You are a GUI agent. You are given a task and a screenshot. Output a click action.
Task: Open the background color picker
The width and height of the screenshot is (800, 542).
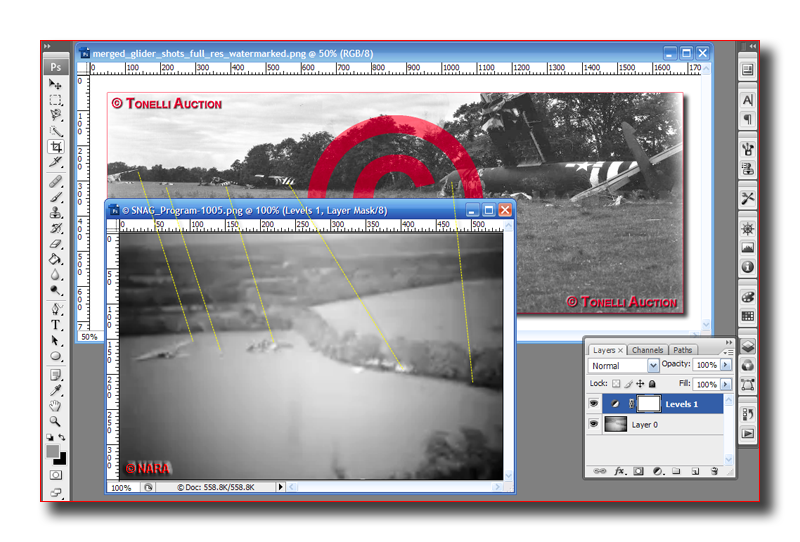(61, 460)
